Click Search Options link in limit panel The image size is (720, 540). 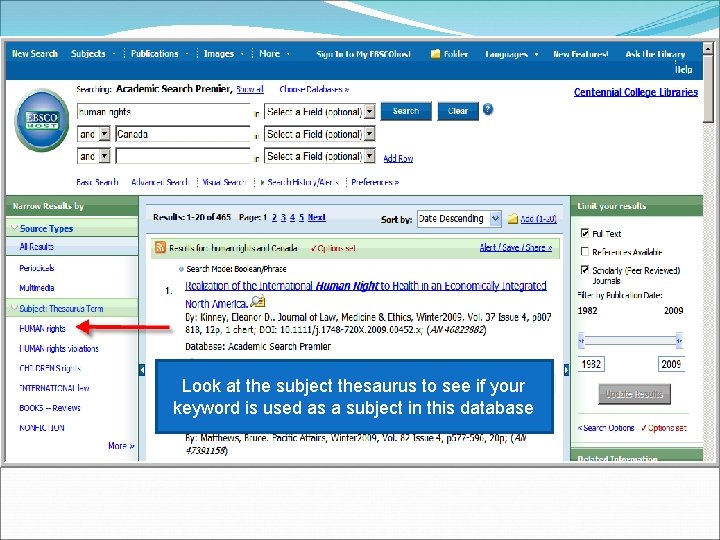pos(606,428)
